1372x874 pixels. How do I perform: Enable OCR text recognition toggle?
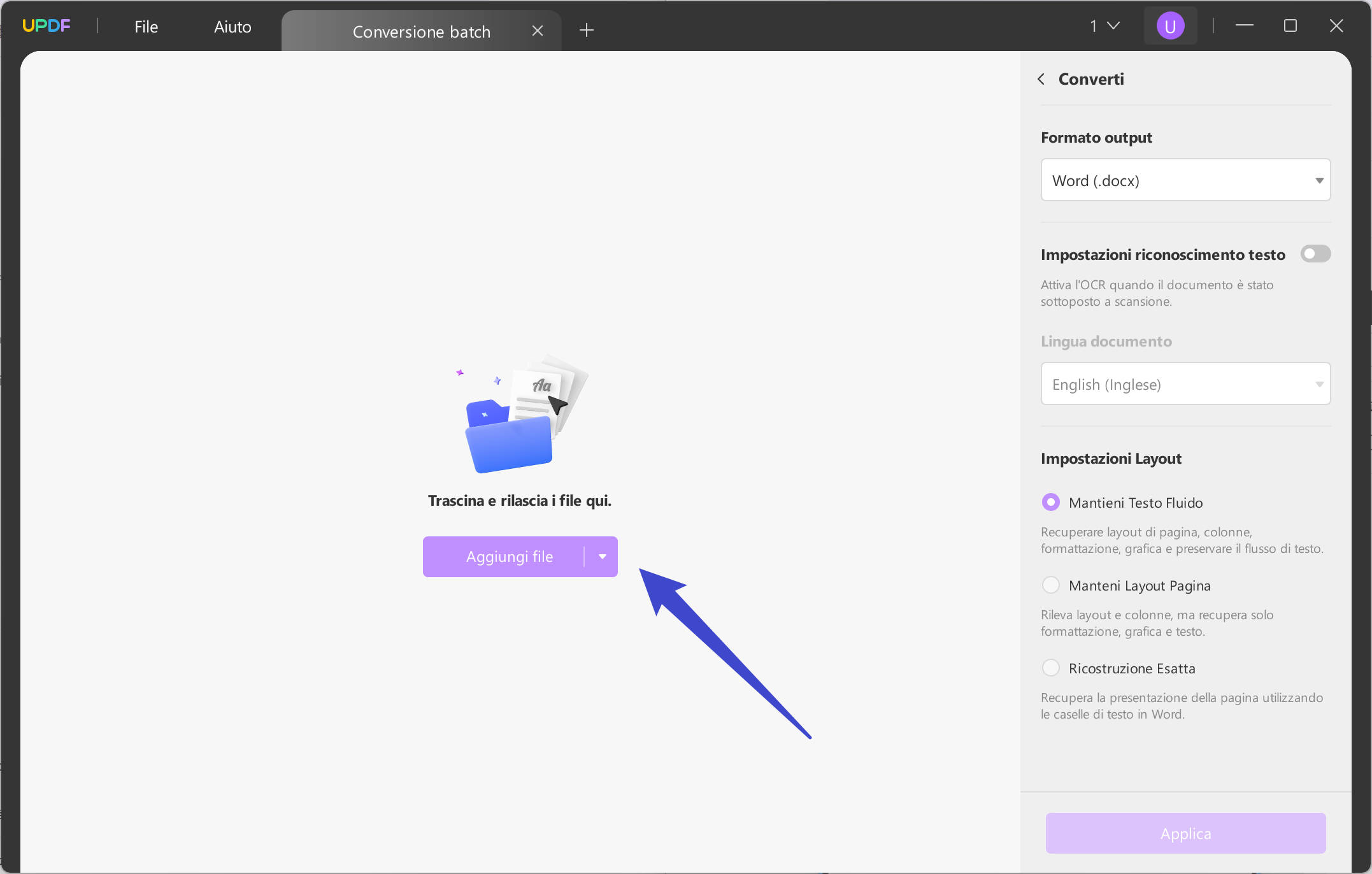(x=1315, y=254)
